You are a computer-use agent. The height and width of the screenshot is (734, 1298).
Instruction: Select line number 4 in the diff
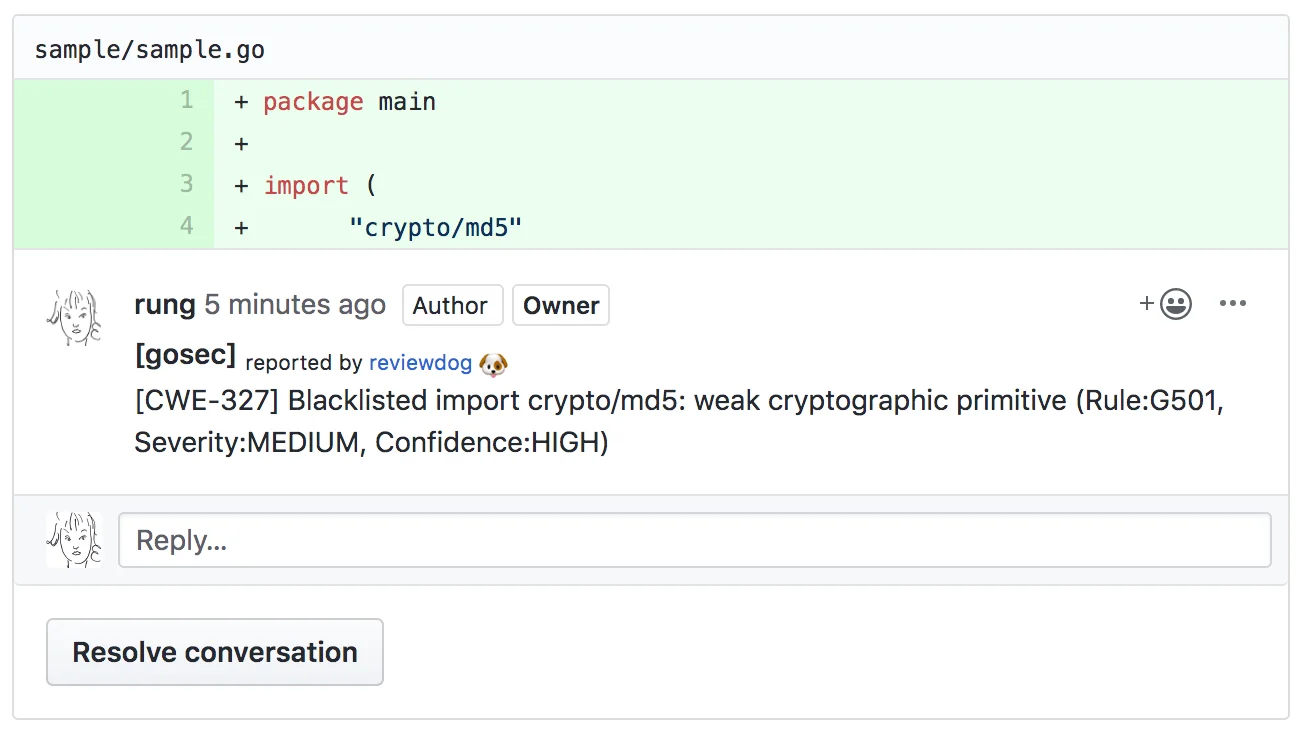186,226
